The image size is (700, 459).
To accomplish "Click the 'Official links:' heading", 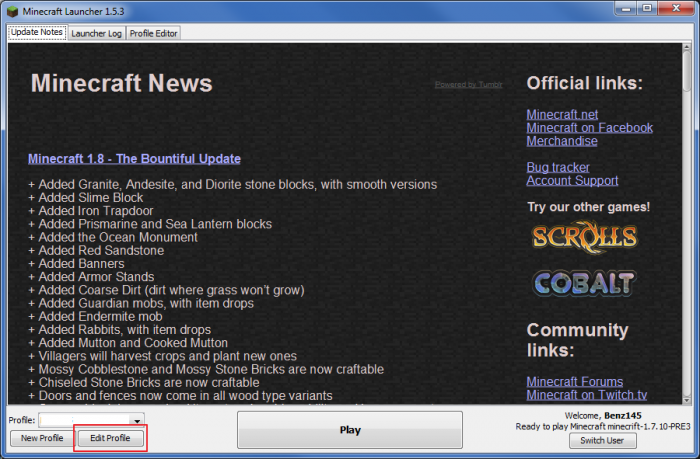I will coord(584,83).
